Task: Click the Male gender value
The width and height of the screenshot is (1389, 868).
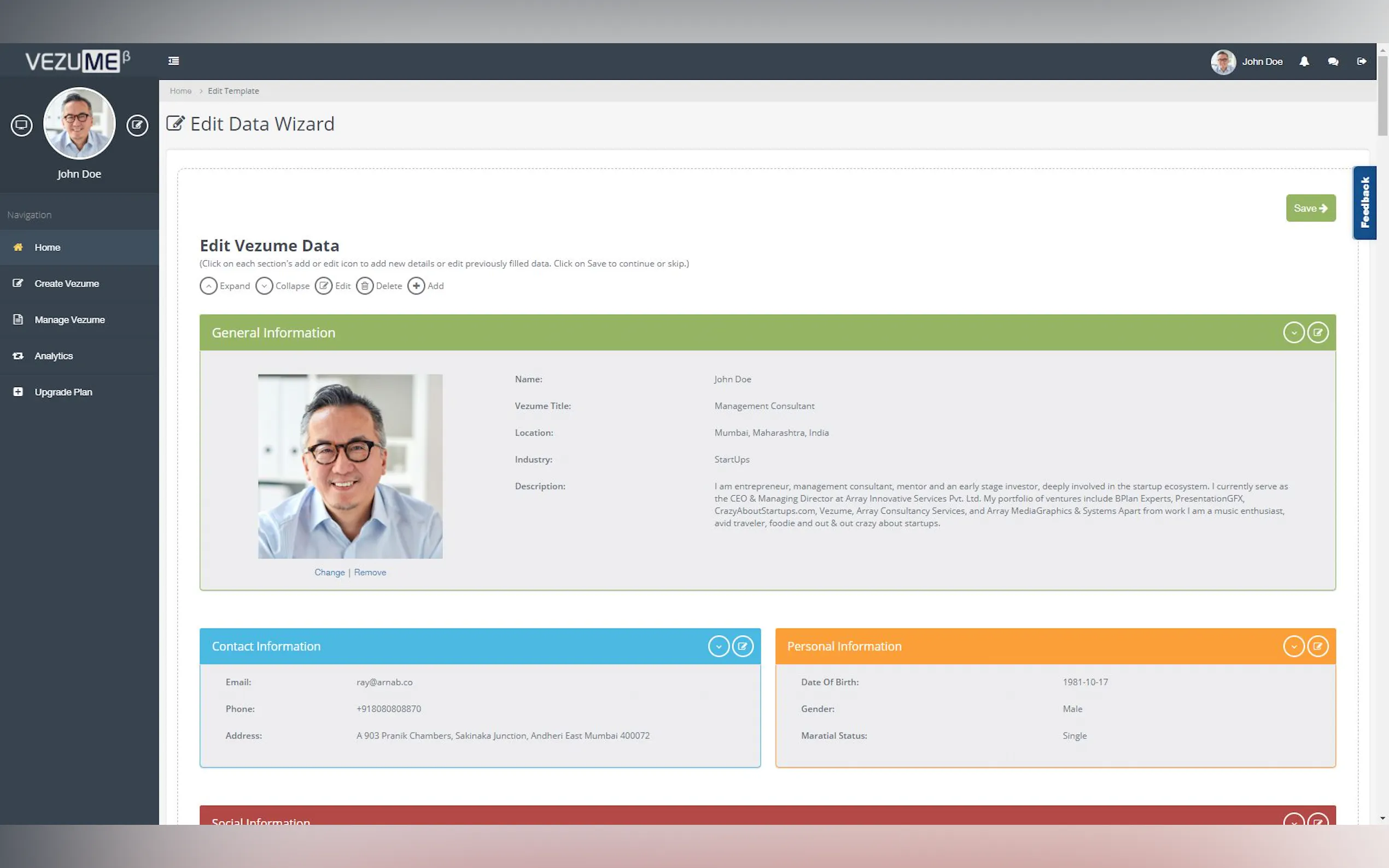Action: tap(1072, 709)
